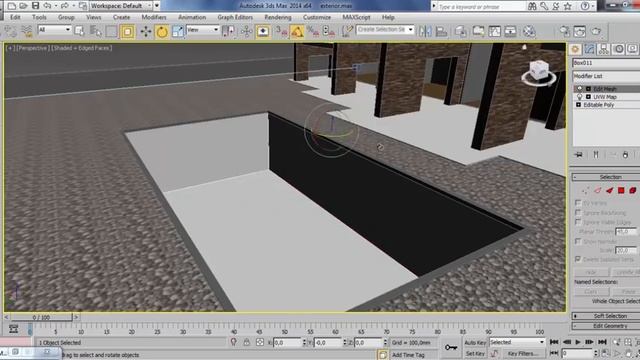Open the Selected key filter dropdown

[517, 342]
